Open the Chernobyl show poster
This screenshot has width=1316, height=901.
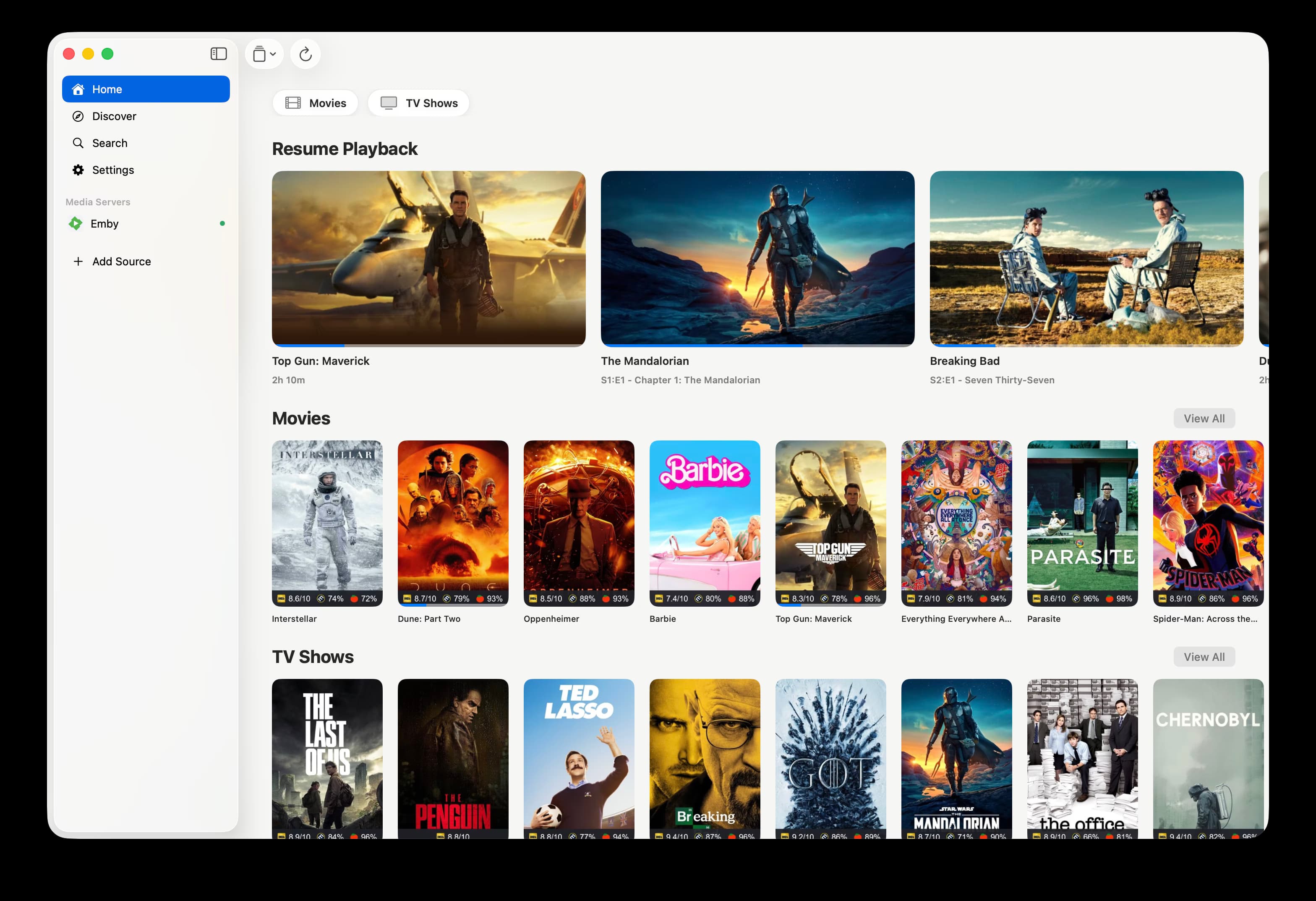click(1209, 759)
